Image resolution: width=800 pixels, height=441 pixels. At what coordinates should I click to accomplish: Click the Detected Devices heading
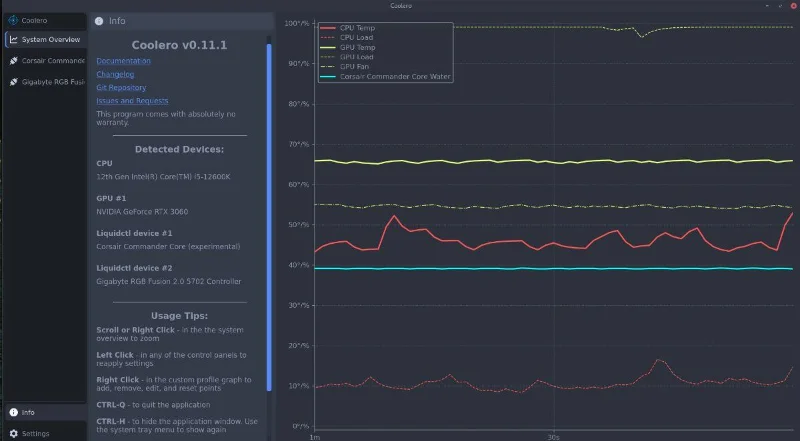tap(179, 149)
